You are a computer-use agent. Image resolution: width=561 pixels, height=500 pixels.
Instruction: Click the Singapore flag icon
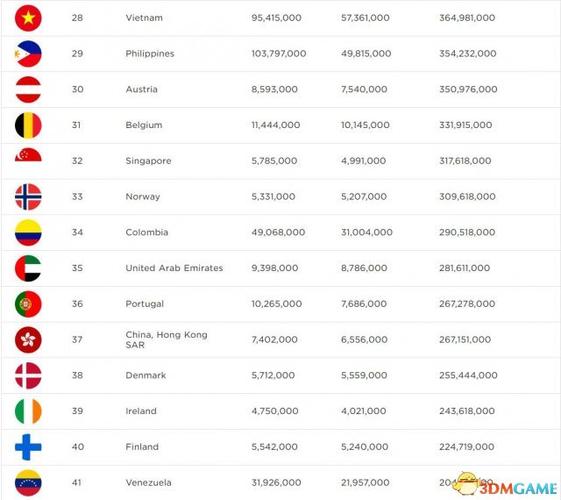click(x=28, y=155)
